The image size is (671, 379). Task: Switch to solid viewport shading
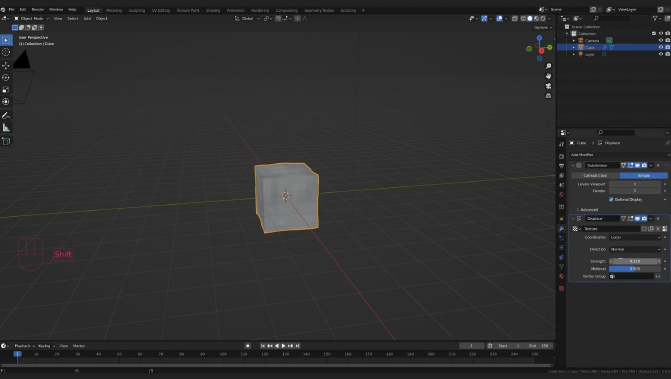tap(530, 18)
